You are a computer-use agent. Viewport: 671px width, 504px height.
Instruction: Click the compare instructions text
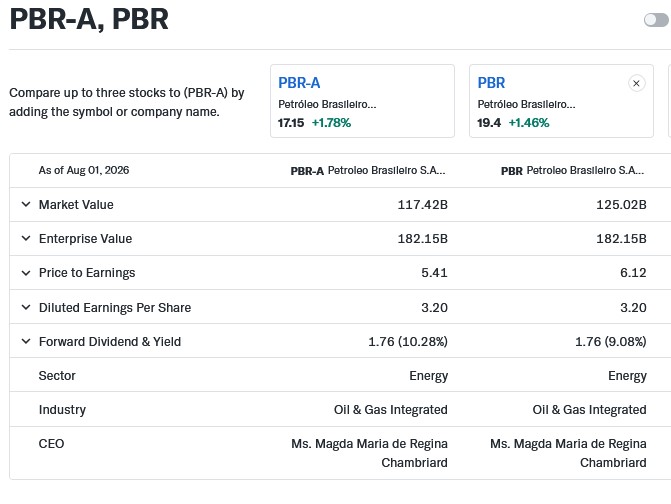click(x=127, y=102)
